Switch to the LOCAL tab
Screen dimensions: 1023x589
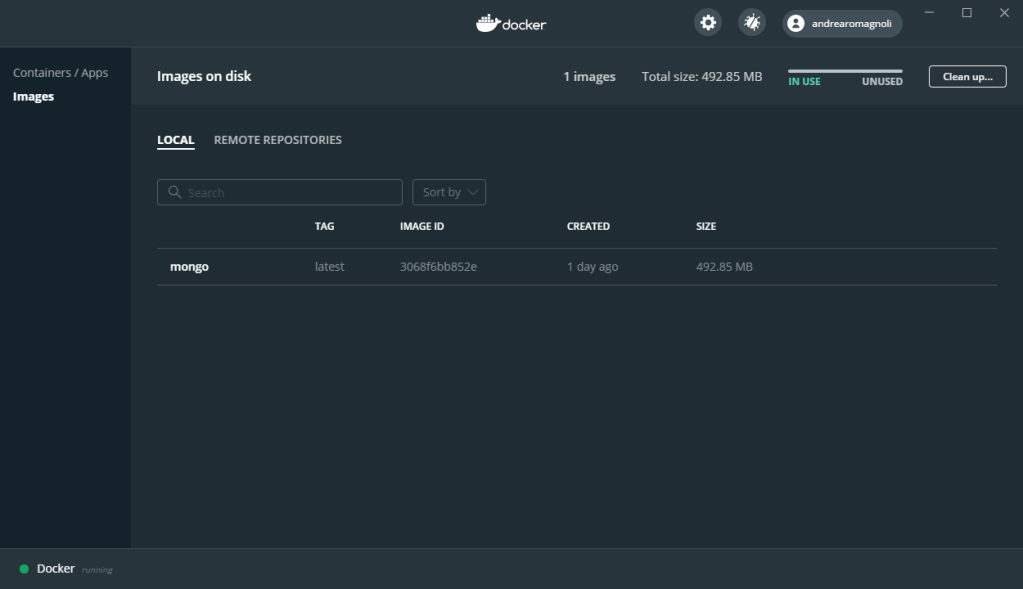tap(176, 140)
